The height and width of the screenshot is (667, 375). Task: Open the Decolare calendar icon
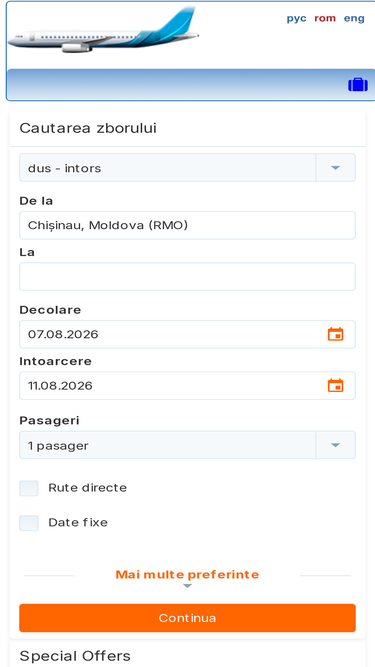click(x=335, y=334)
